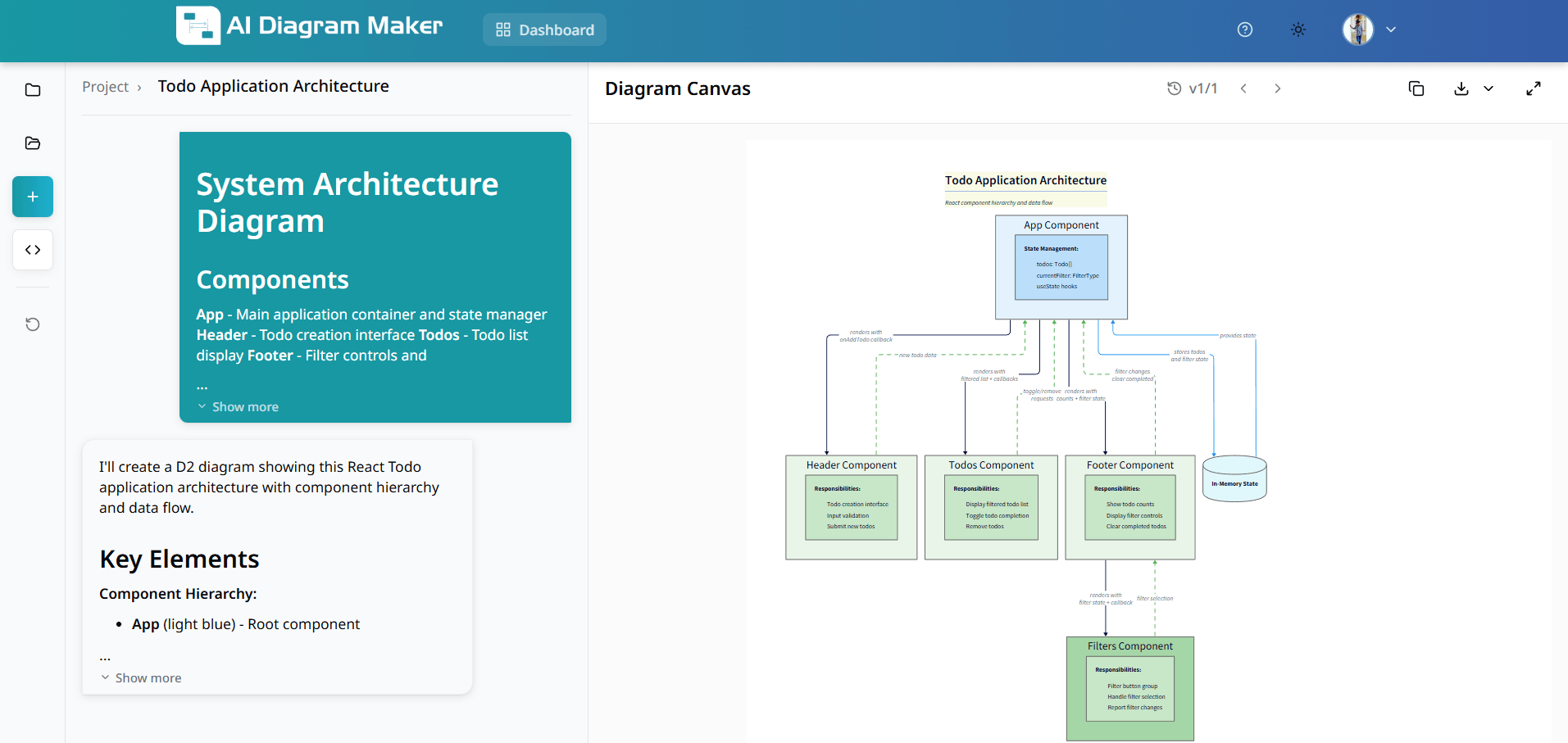Click the undo history icon in the sidebar

32,324
